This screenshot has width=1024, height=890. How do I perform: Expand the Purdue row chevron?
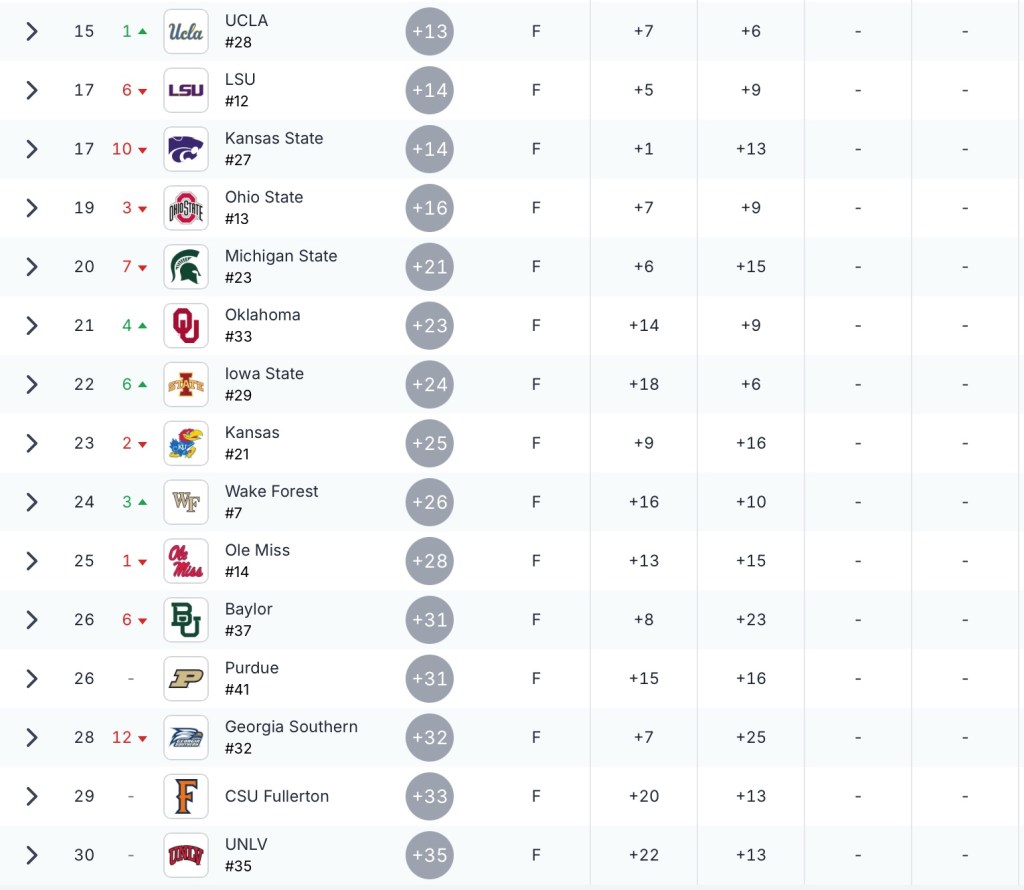[32, 679]
